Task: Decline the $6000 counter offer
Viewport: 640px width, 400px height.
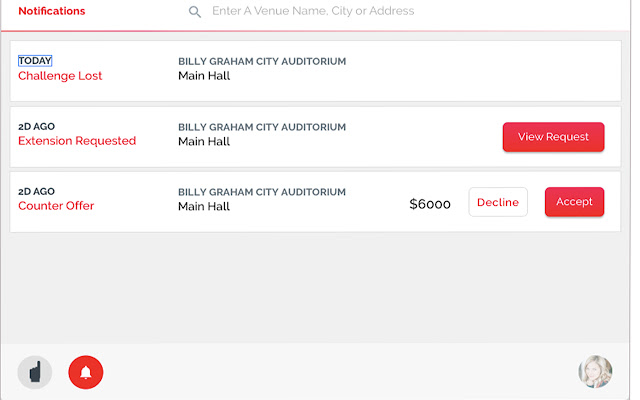Action: [x=497, y=202]
